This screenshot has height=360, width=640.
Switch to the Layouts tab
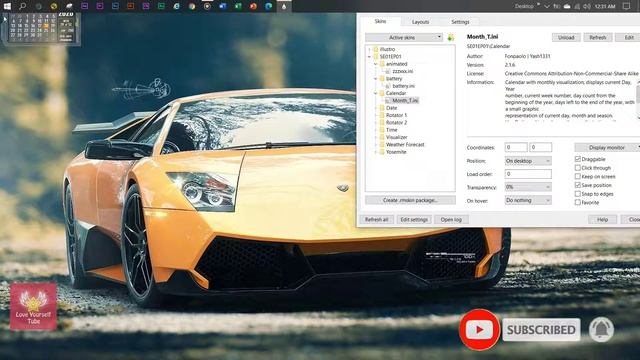click(x=420, y=22)
